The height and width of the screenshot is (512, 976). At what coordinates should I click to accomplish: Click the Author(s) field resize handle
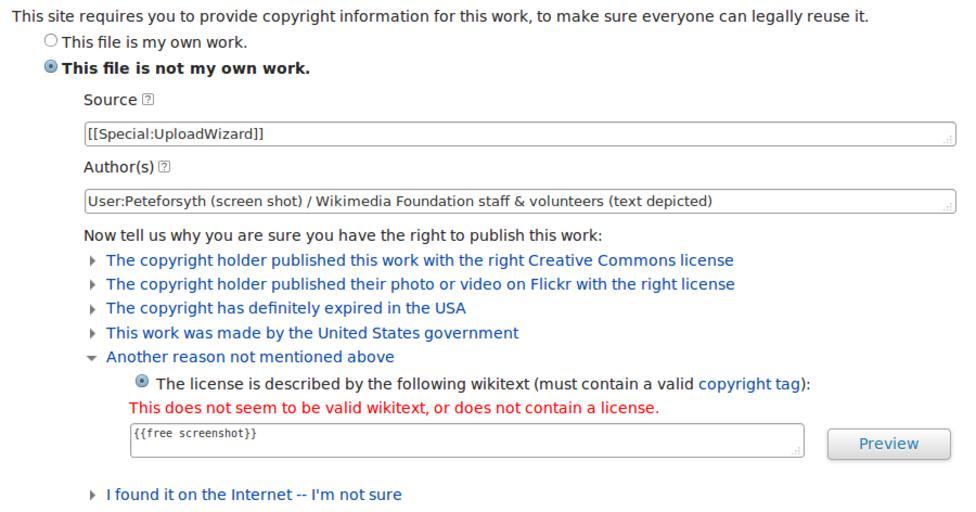(x=949, y=207)
